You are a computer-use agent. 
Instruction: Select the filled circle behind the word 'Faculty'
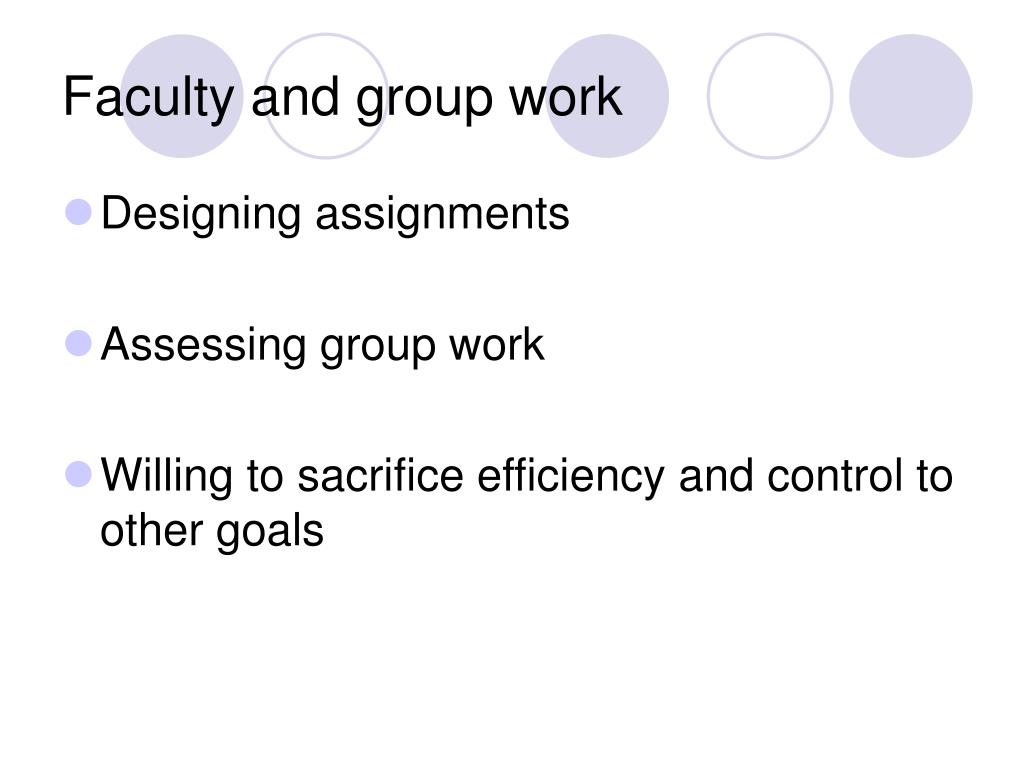(182, 96)
